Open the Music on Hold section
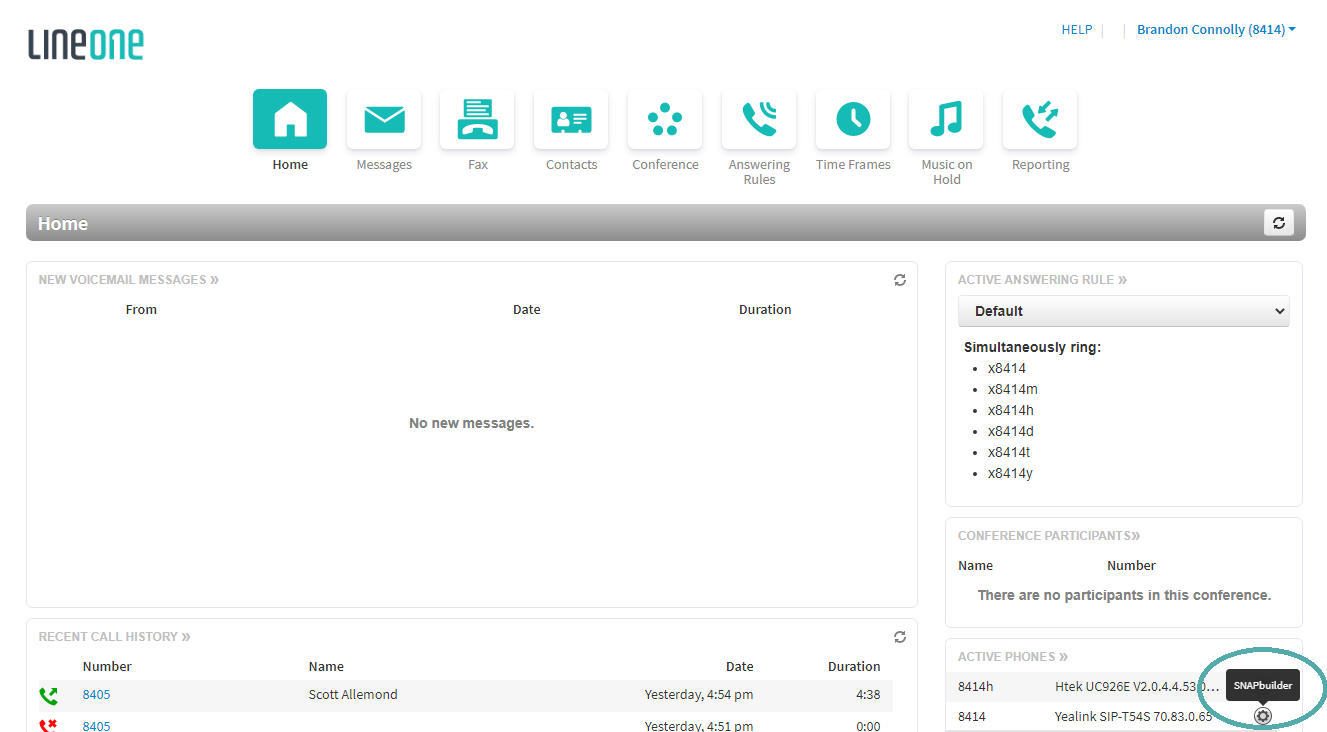Image resolution: width=1327 pixels, height=732 pixels. point(945,119)
